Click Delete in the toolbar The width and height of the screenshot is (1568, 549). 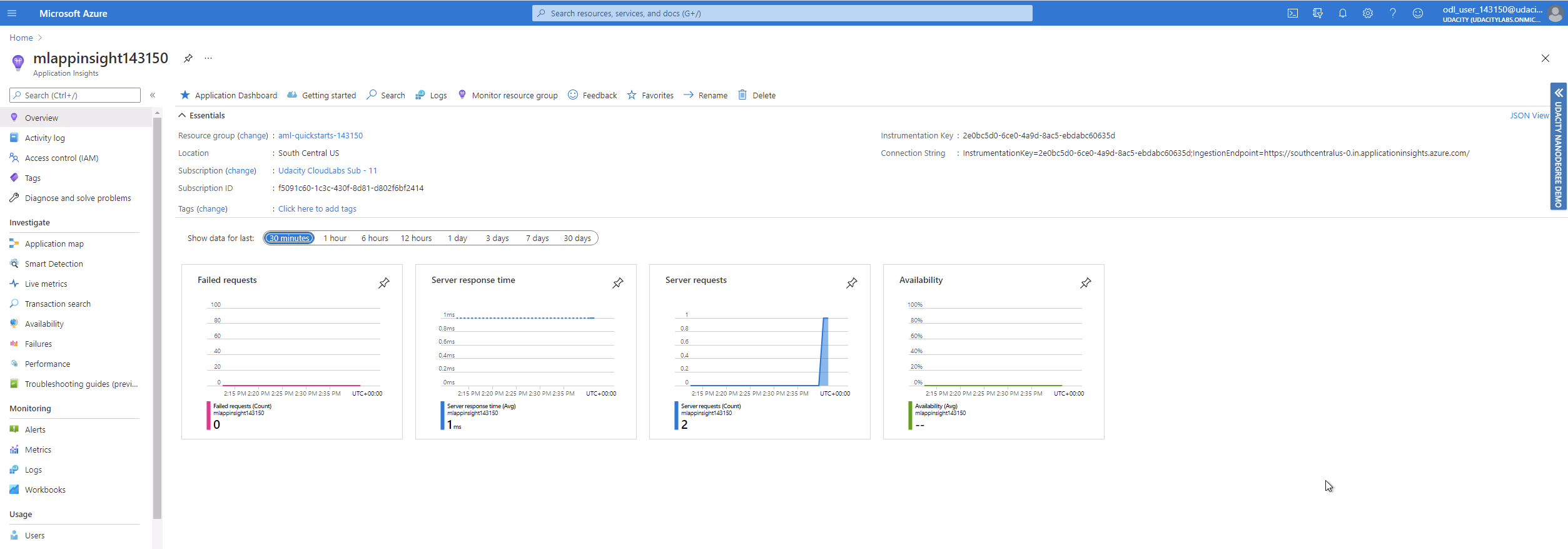click(757, 95)
